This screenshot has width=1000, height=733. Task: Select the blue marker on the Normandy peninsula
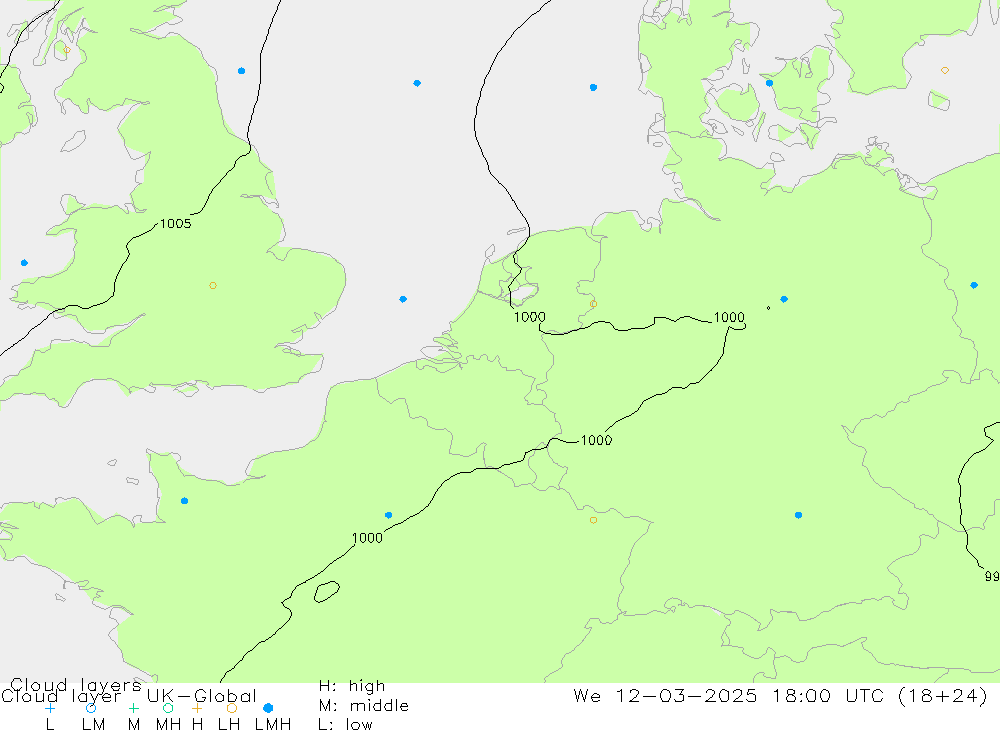[x=184, y=501]
